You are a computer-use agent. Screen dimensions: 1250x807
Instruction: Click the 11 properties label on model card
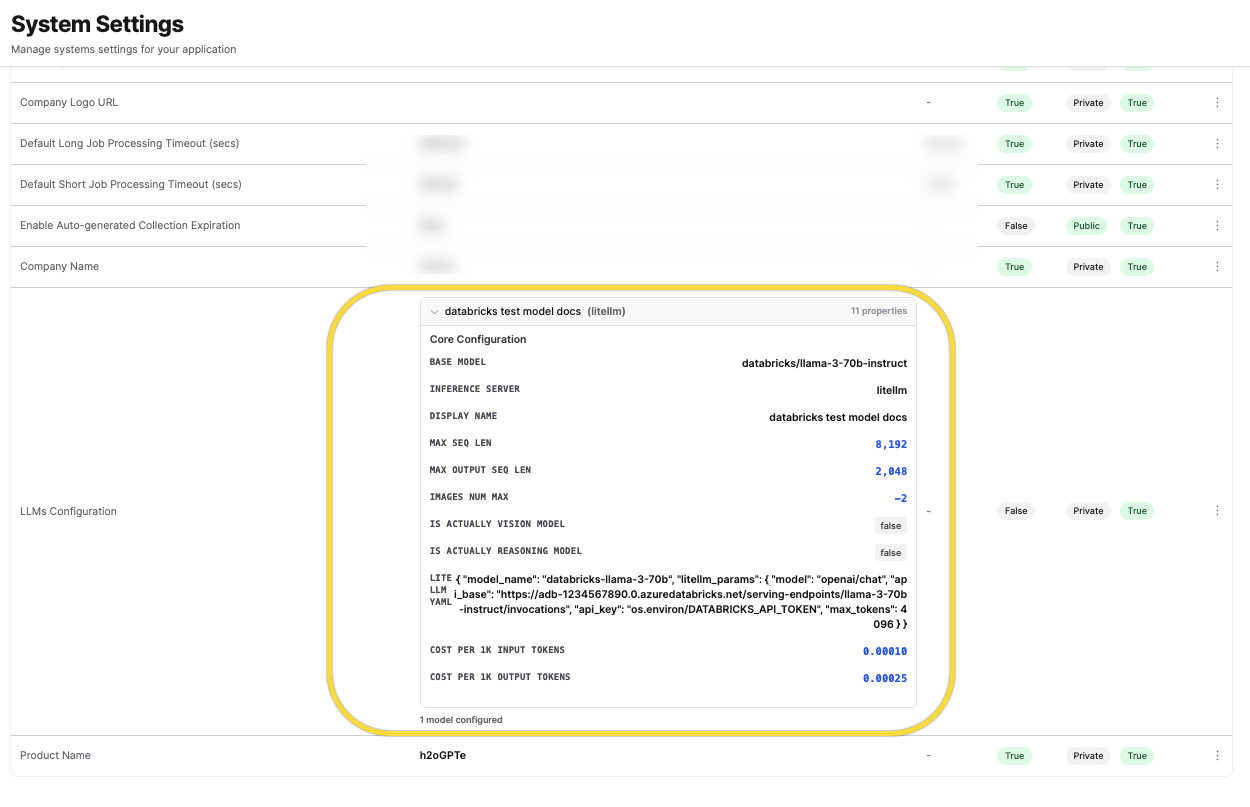coord(878,311)
